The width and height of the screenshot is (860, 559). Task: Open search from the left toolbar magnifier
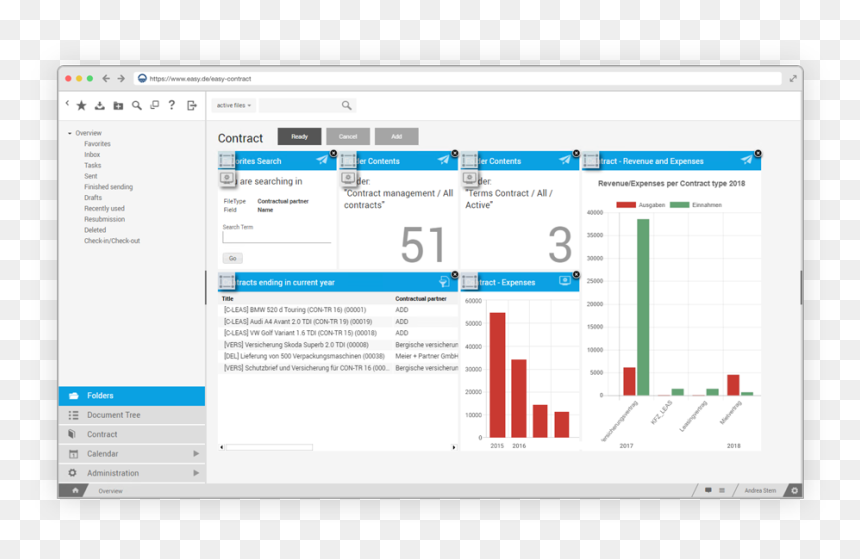[x=137, y=105]
